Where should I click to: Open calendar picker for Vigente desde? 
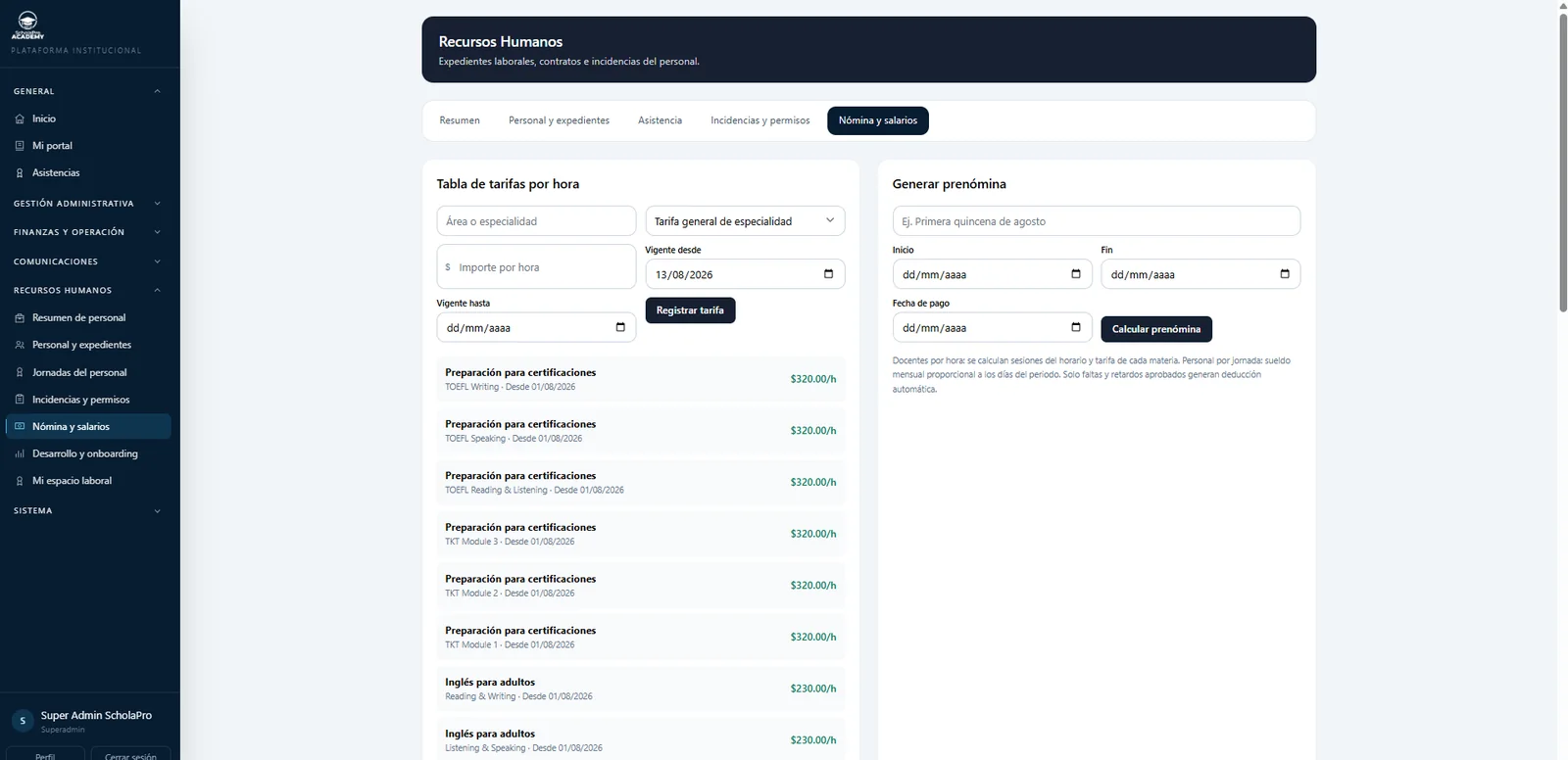point(828,274)
